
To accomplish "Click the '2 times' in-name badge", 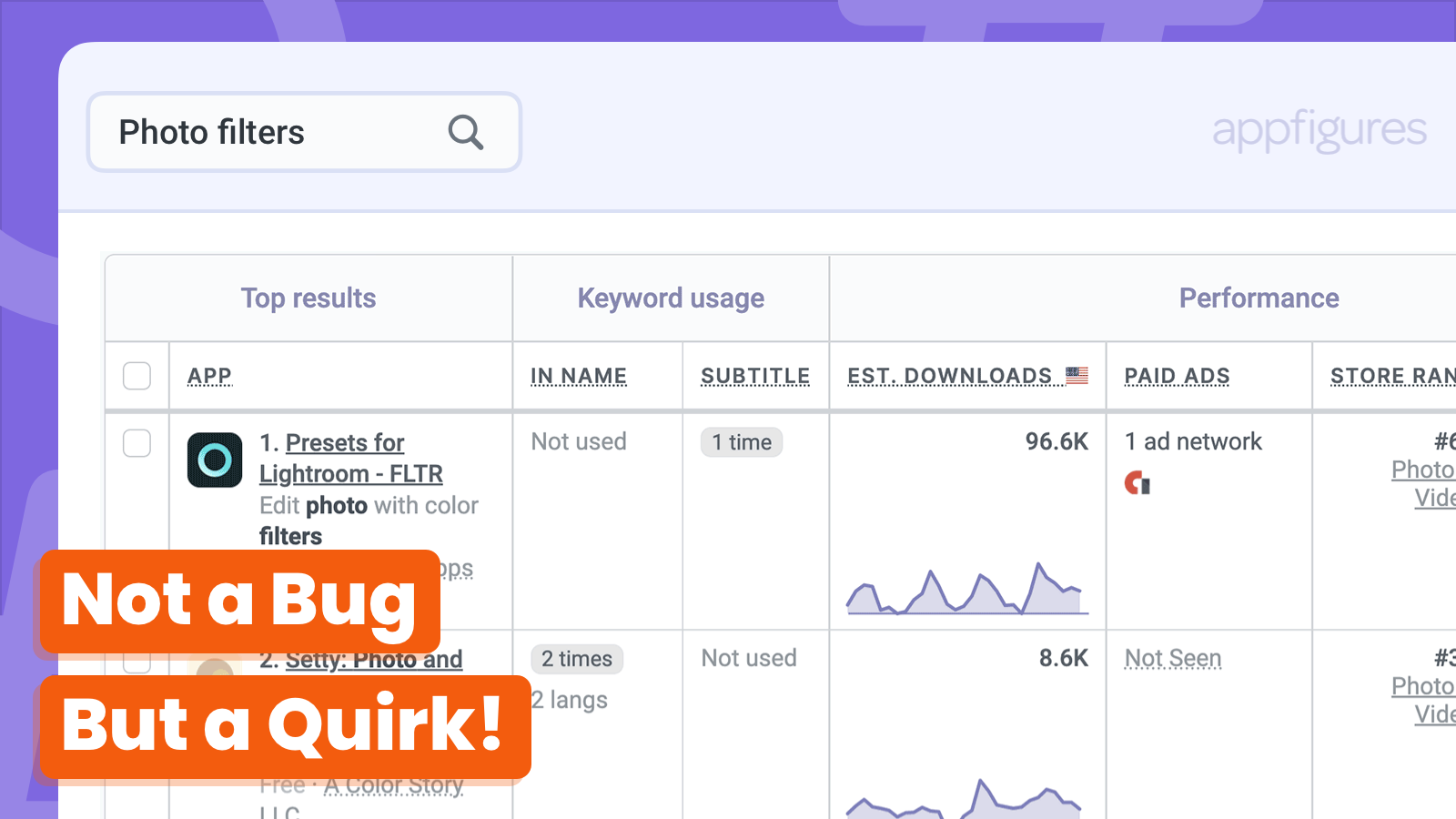I will click(x=577, y=659).
